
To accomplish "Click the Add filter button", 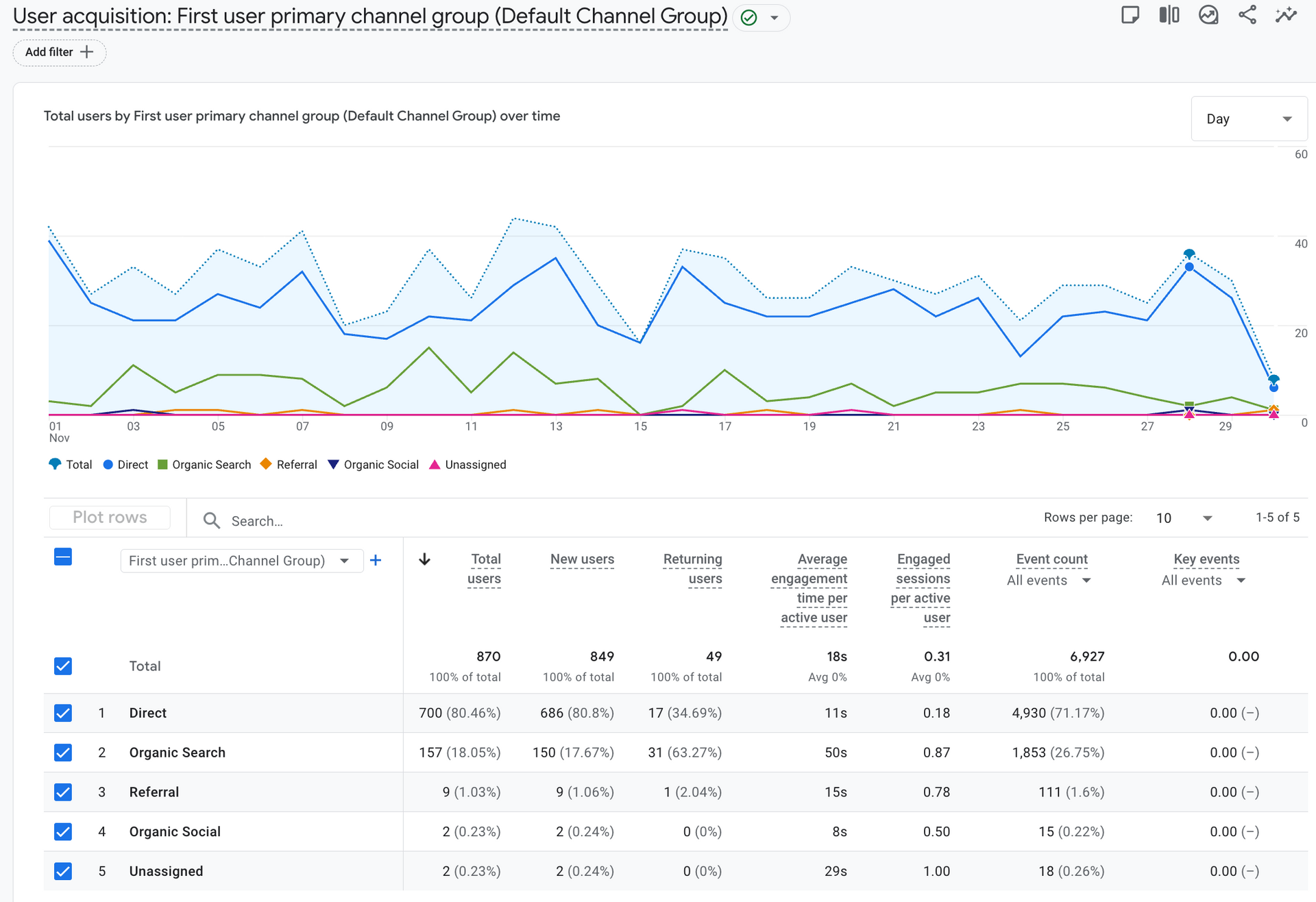I will [x=60, y=52].
